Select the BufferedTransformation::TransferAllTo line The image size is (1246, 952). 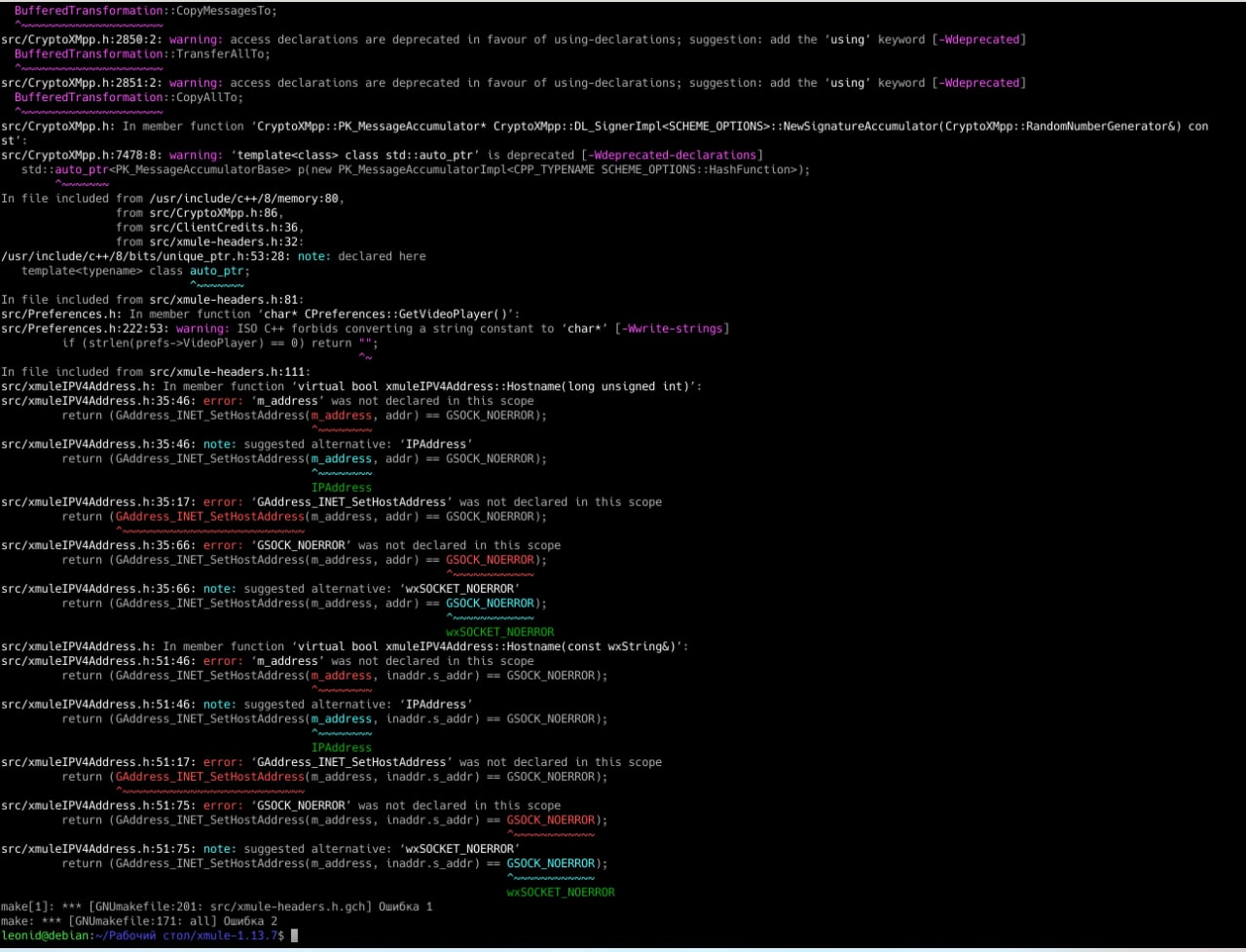coord(142,55)
